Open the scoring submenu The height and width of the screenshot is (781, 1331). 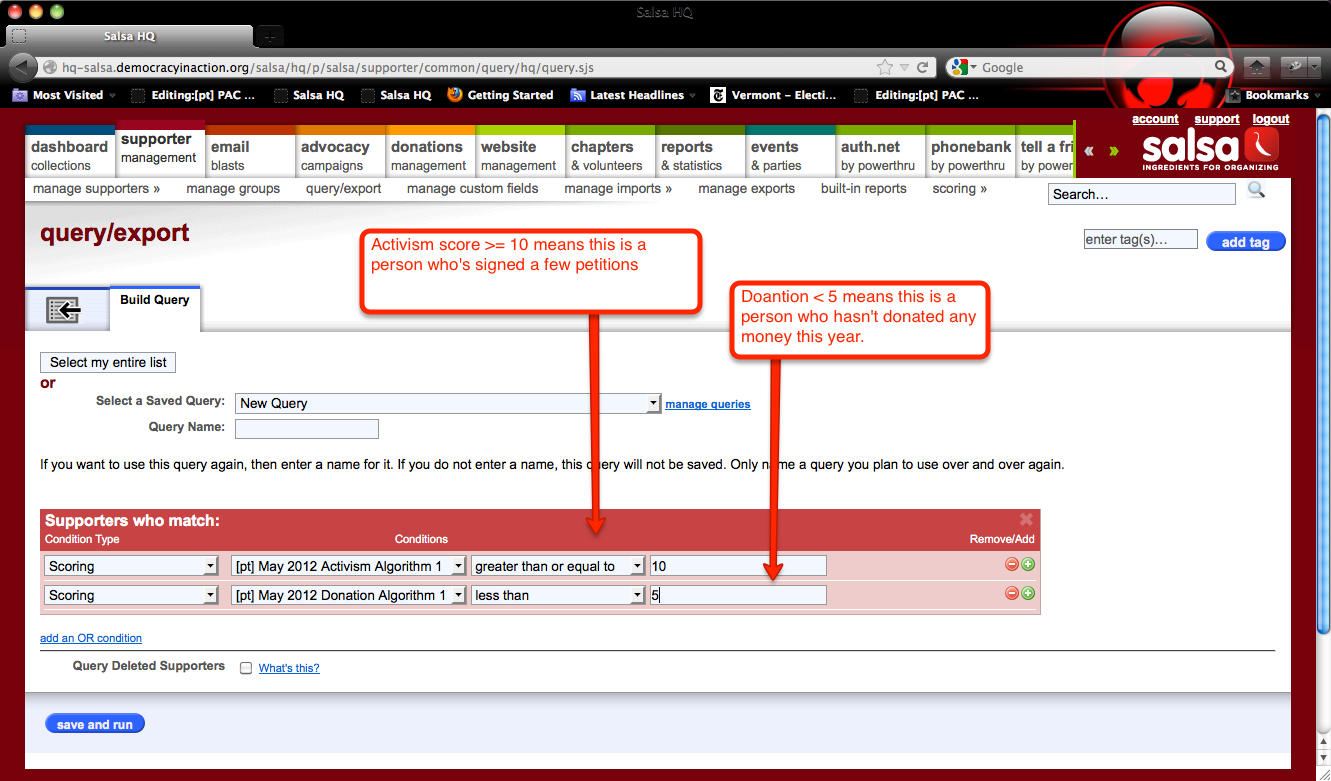pyautogui.click(x=959, y=188)
